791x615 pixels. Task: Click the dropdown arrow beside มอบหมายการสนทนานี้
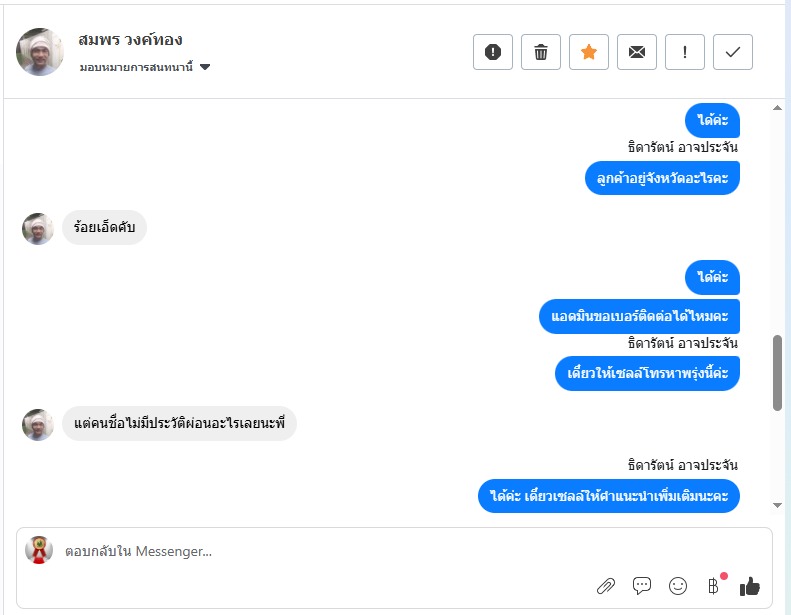(x=205, y=67)
